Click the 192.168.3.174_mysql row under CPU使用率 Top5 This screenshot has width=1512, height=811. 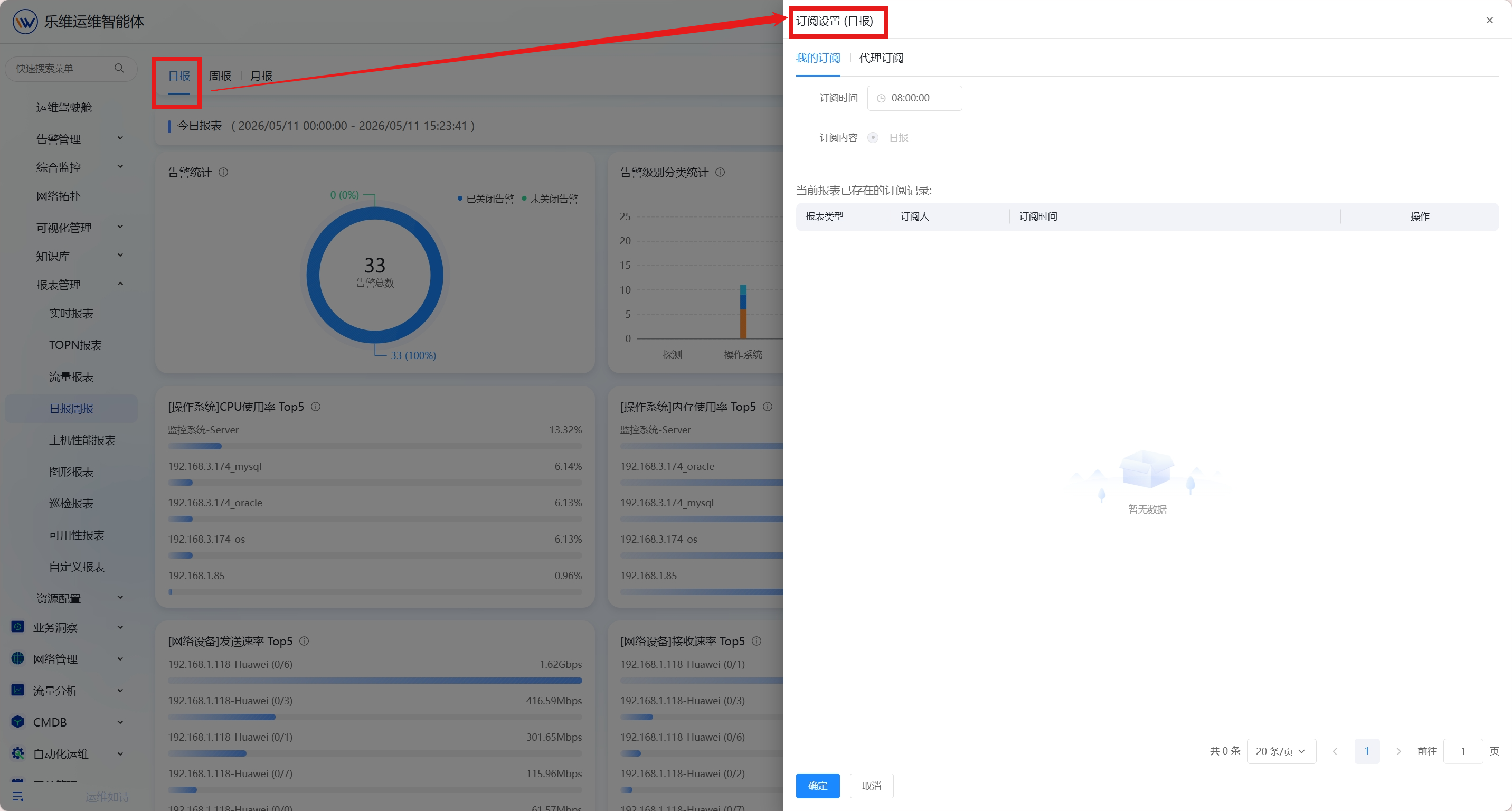374,473
